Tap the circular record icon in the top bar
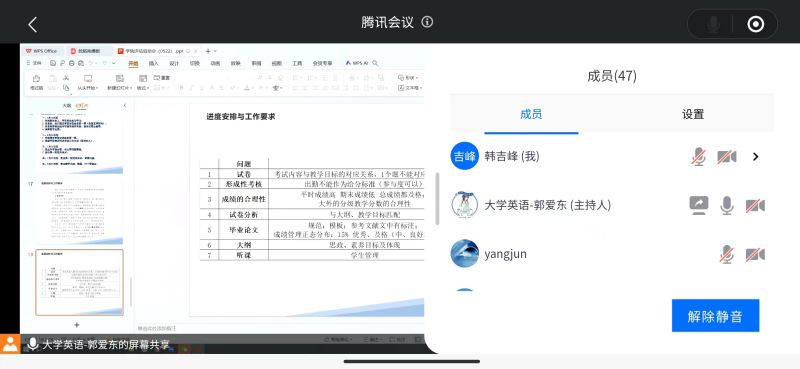The height and width of the screenshot is (369, 800). pyautogui.click(x=755, y=24)
